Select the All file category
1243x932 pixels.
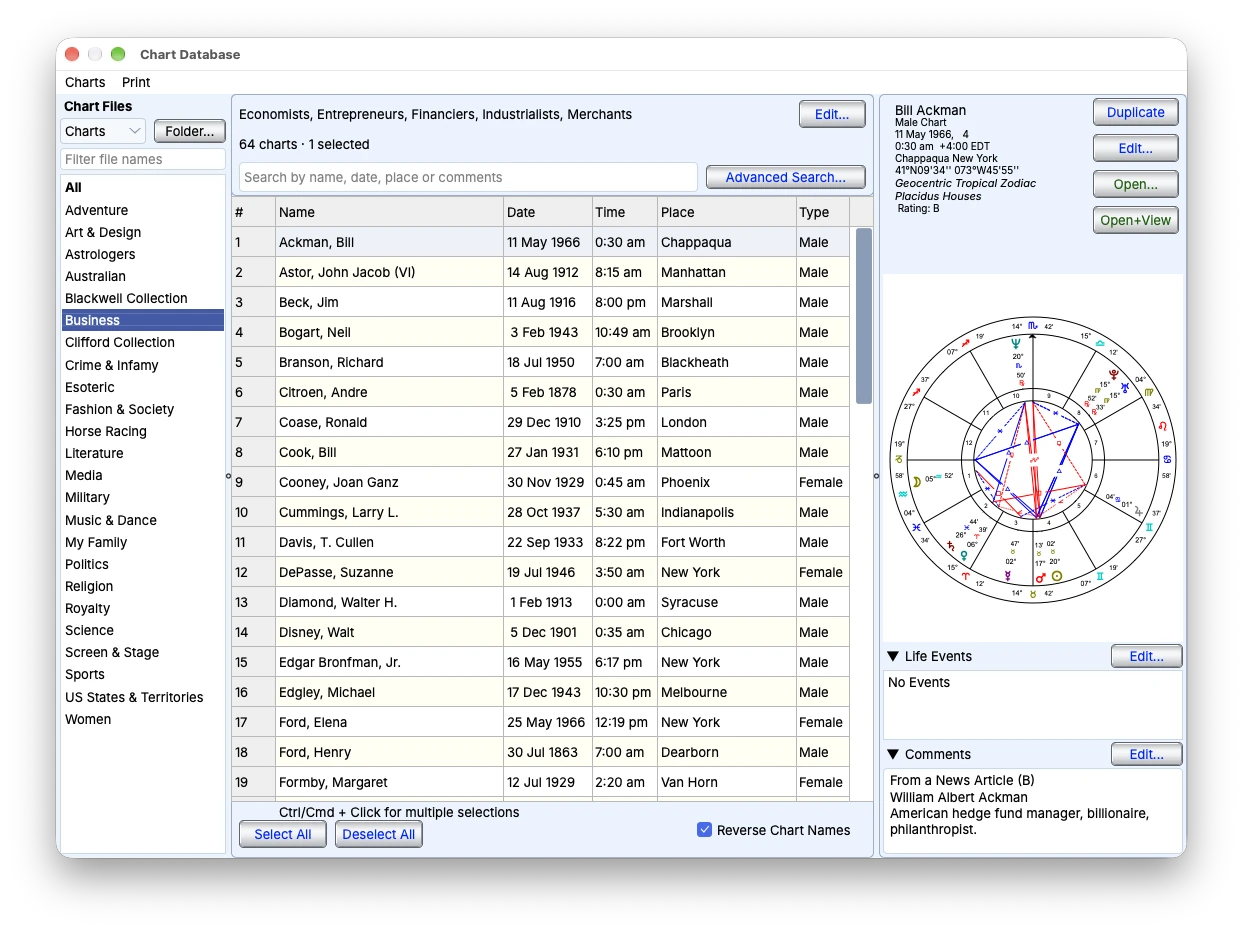tap(143, 187)
